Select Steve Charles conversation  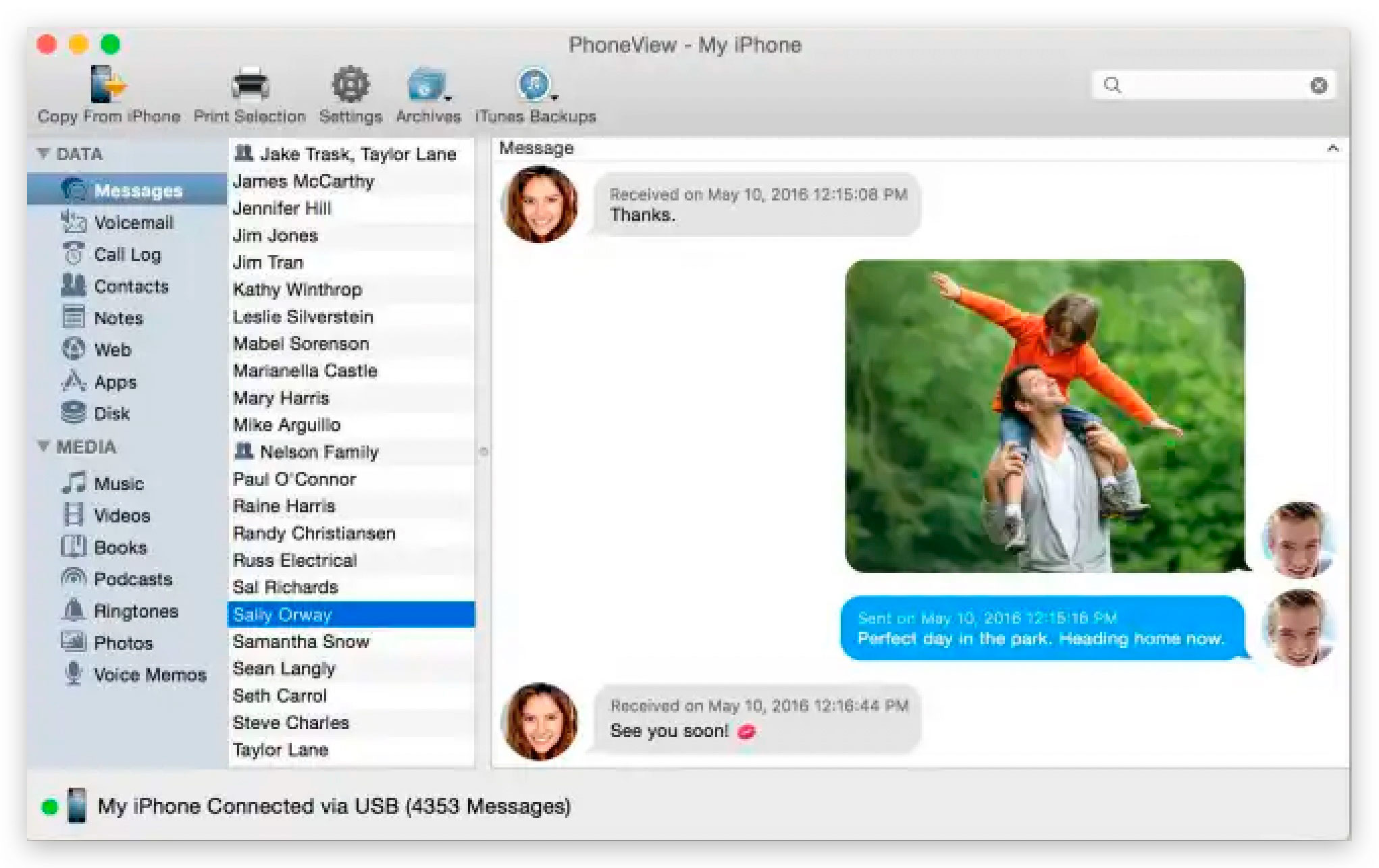[x=351, y=722]
